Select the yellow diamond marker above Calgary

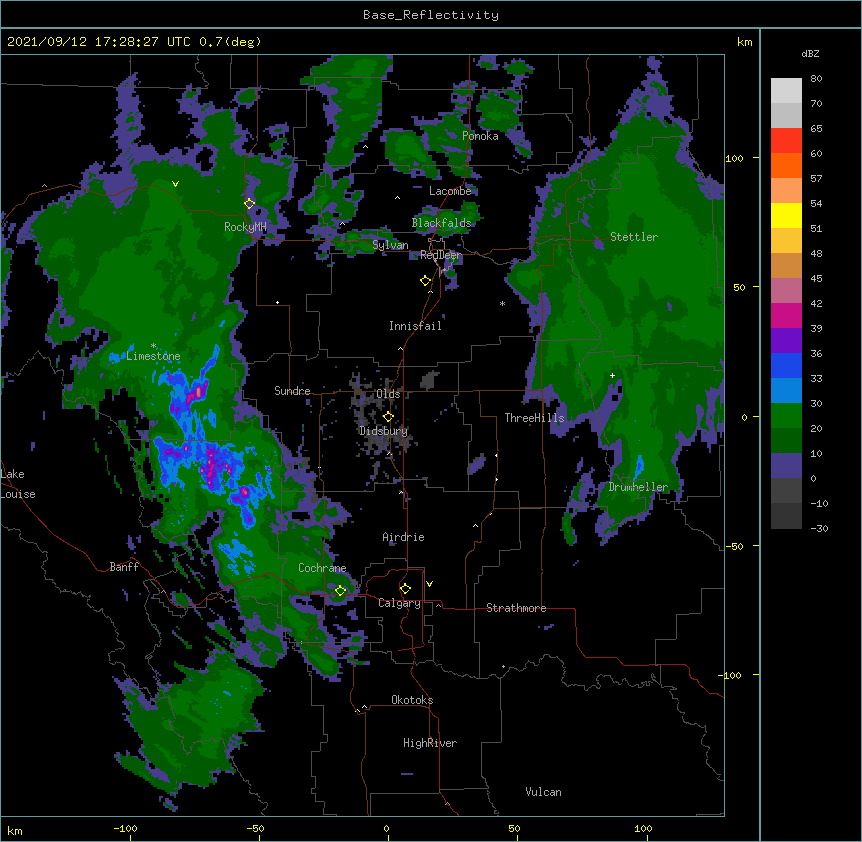[x=405, y=588]
